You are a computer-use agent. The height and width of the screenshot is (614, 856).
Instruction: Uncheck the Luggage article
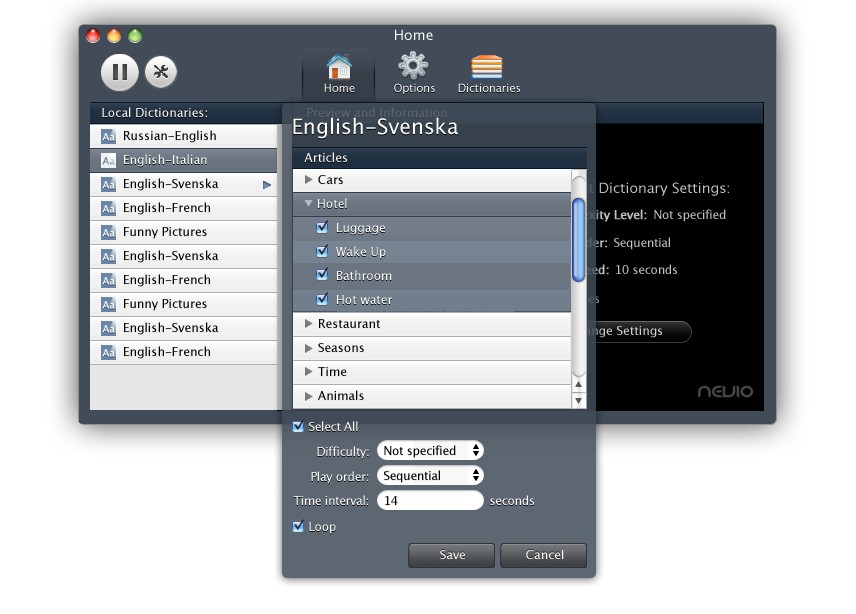[323, 226]
